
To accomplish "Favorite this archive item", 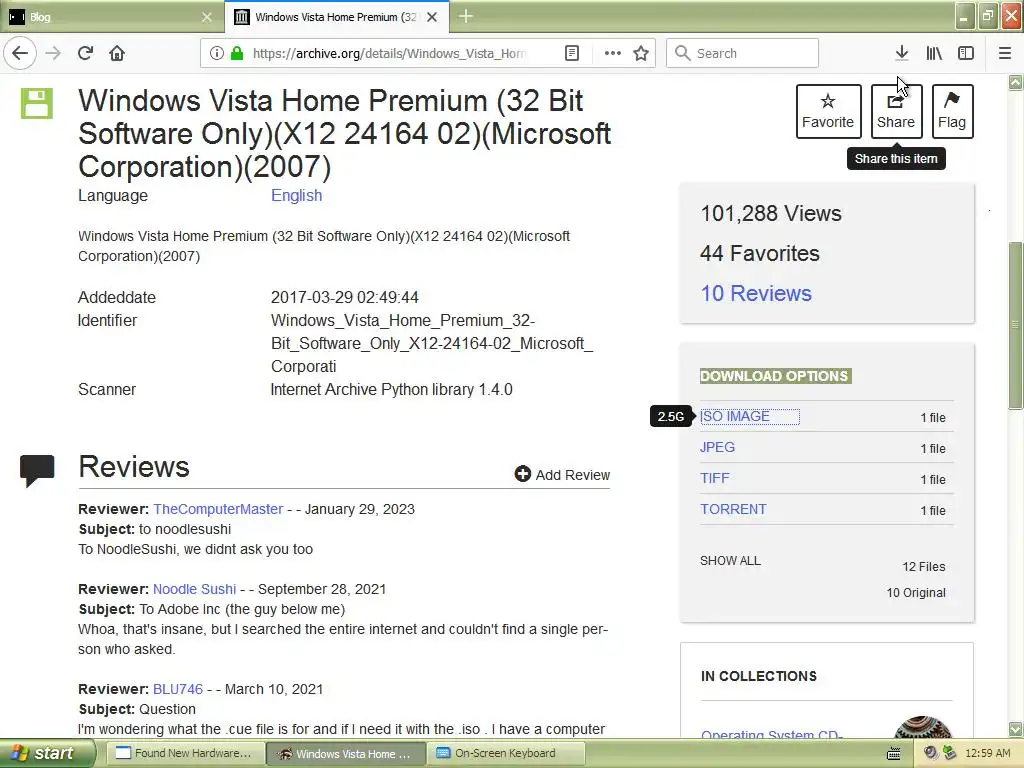I will pos(828,111).
